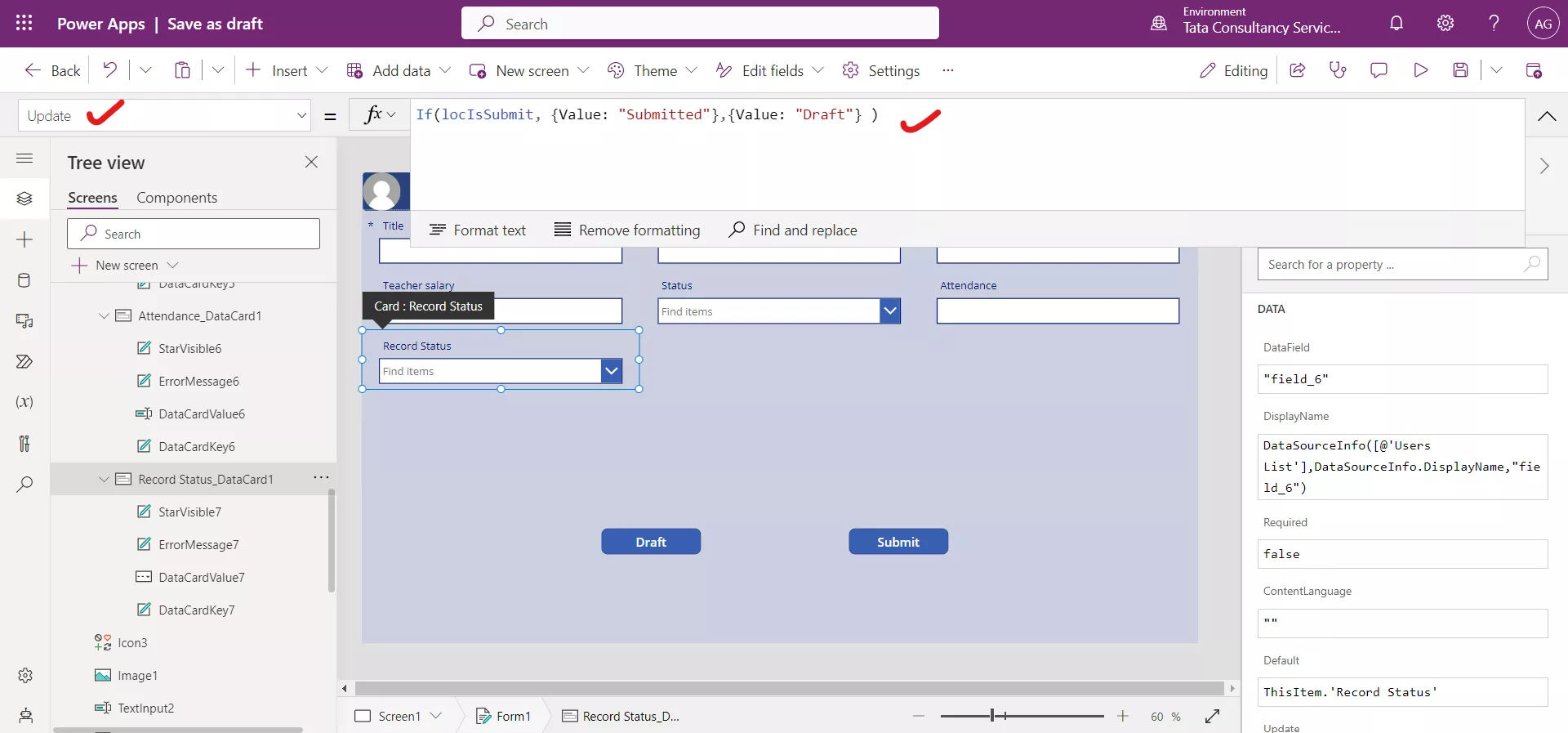
Task: Open the fx function chevron
Action: click(391, 115)
